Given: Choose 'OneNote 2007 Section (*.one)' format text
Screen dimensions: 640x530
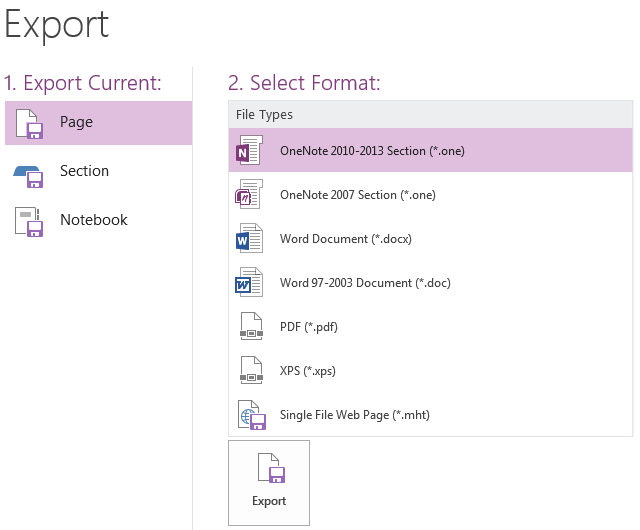Looking at the screenshot, I should [x=358, y=195].
